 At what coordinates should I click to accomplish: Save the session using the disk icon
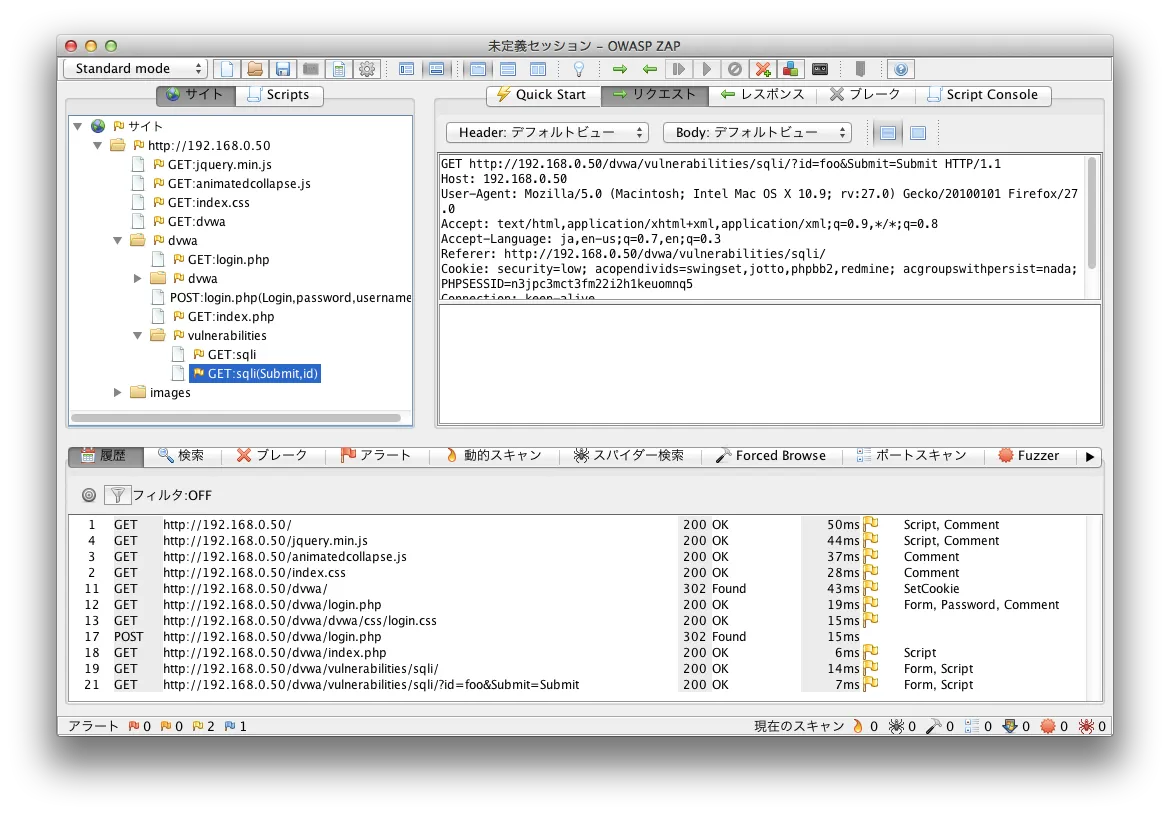point(283,68)
